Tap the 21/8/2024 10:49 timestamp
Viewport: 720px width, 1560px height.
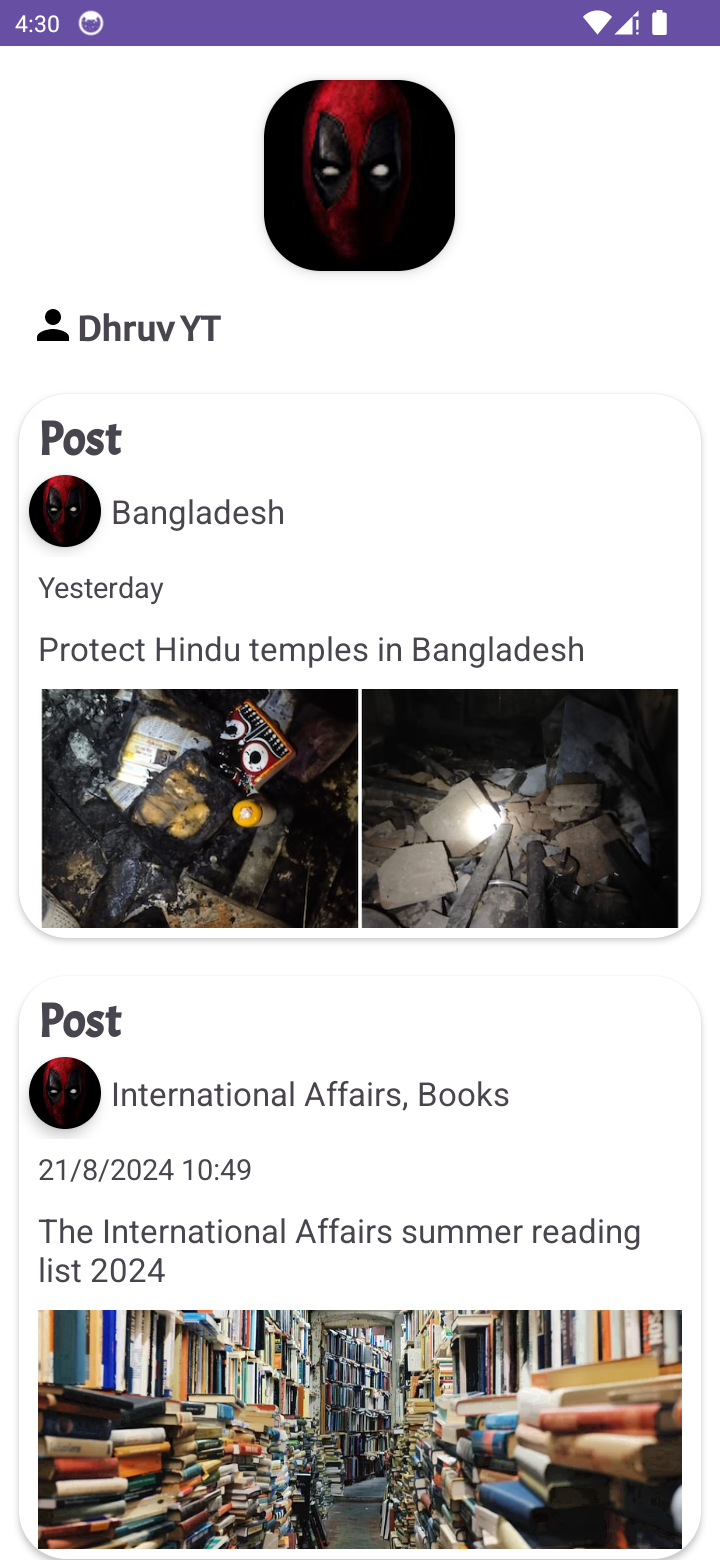point(145,1169)
